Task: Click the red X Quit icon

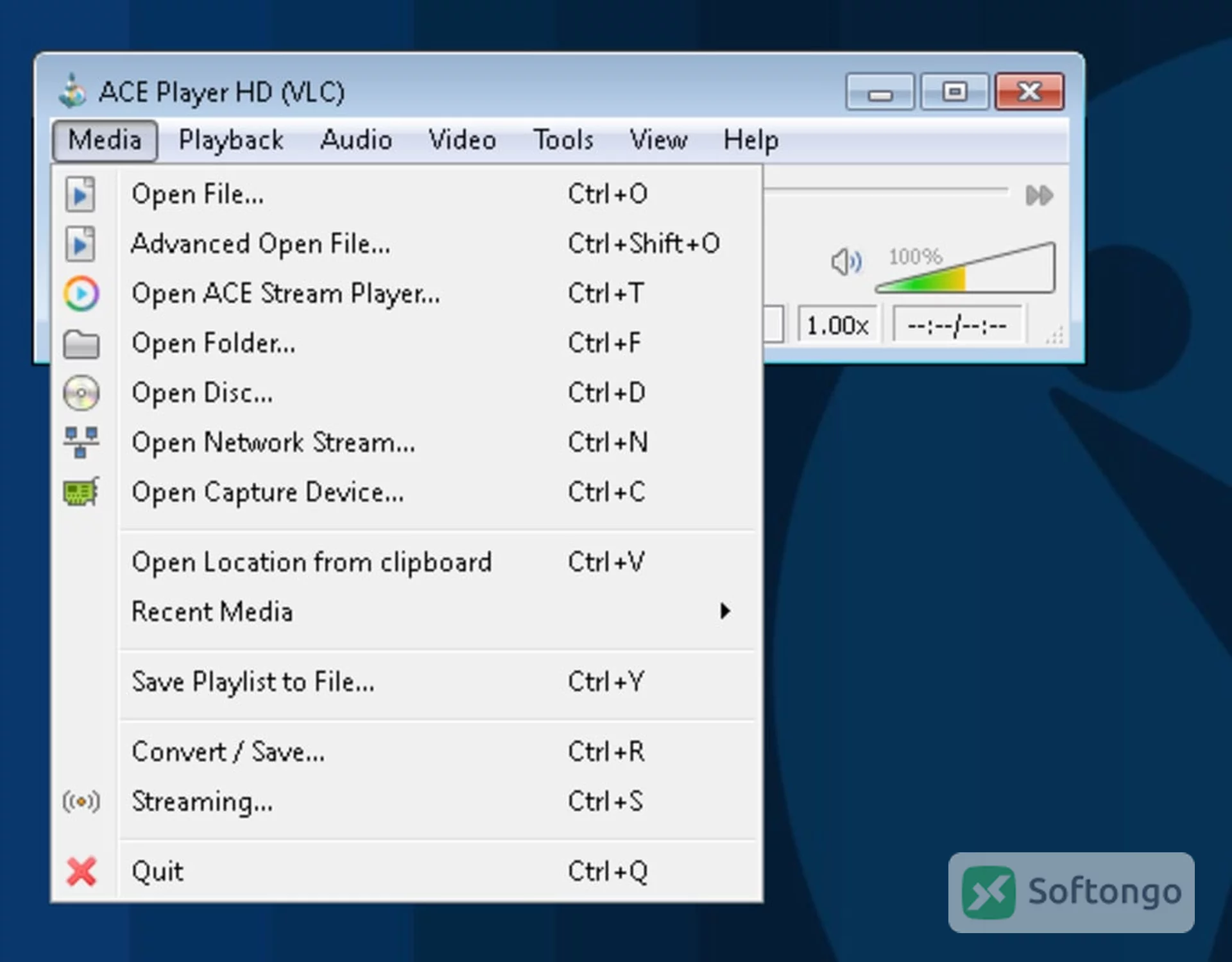Action: (x=81, y=872)
